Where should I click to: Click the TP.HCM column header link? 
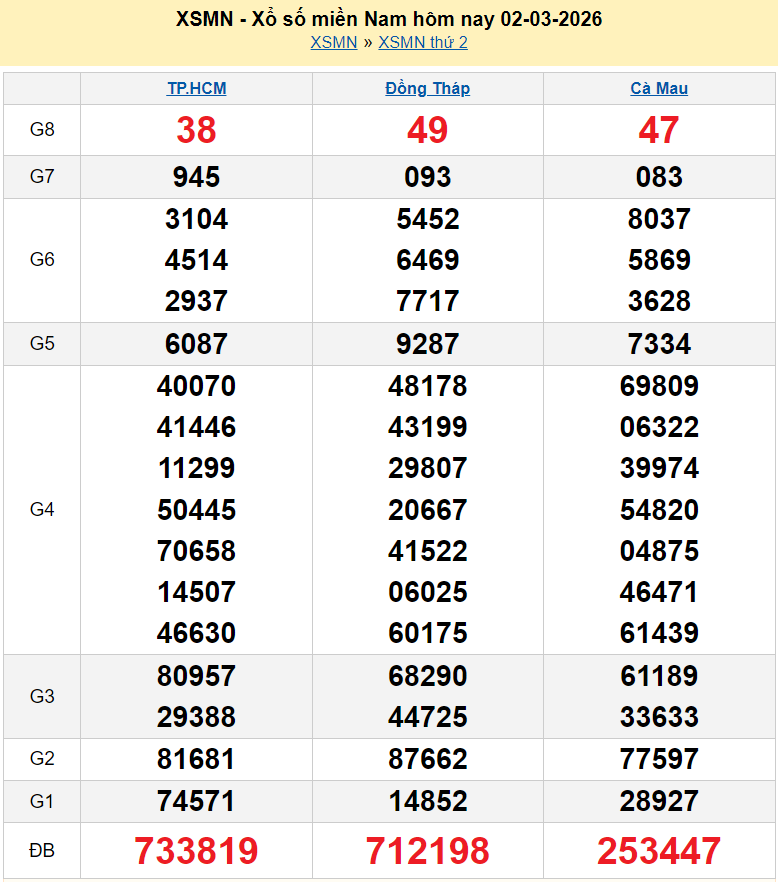point(196,88)
